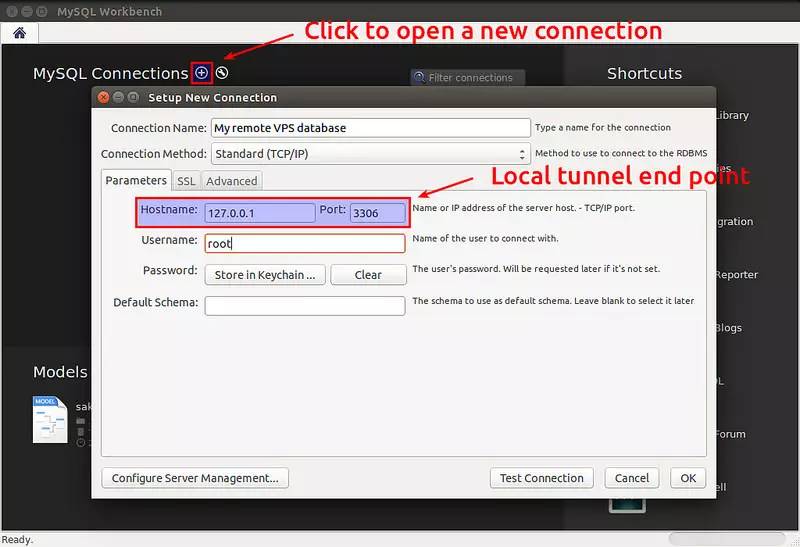Viewport: 800px width, 547px height.
Task: Cancel the Setup New Connection dialog
Action: 632,478
